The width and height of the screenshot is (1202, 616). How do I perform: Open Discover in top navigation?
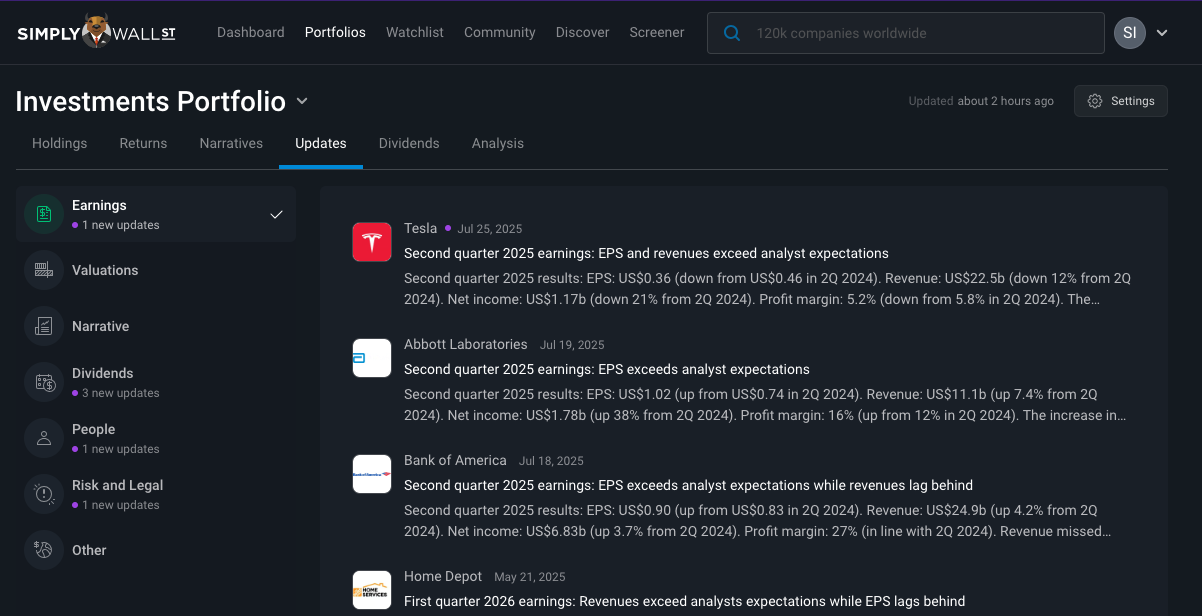point(583,32)
